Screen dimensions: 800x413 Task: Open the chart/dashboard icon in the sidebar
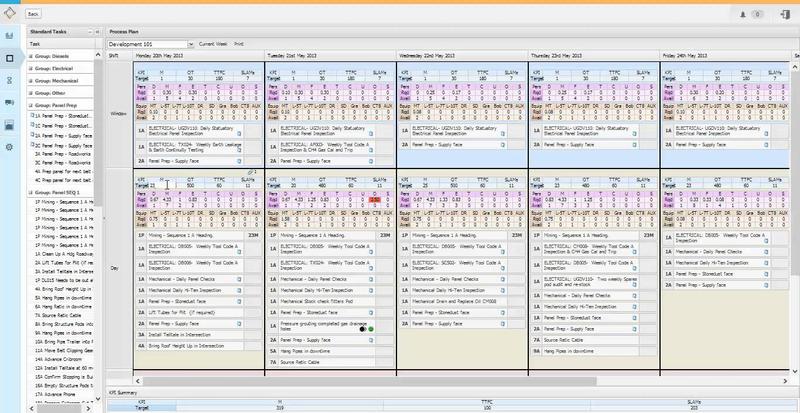(9, 36)
